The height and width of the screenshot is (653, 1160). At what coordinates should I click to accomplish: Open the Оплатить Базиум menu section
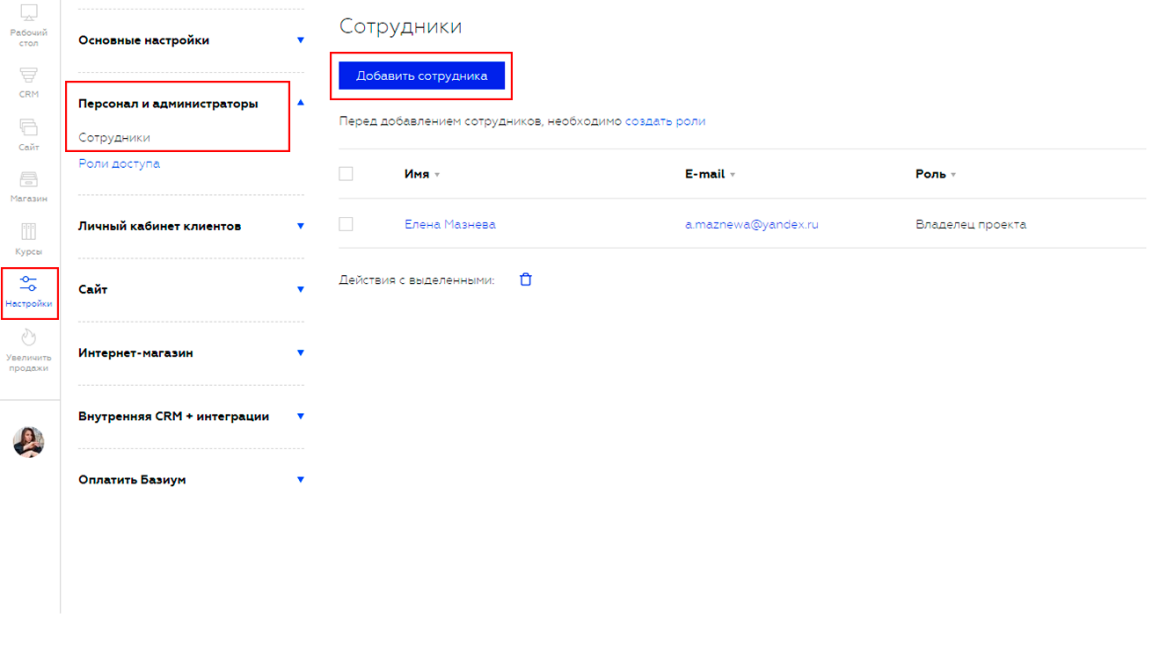coord(132,480)
